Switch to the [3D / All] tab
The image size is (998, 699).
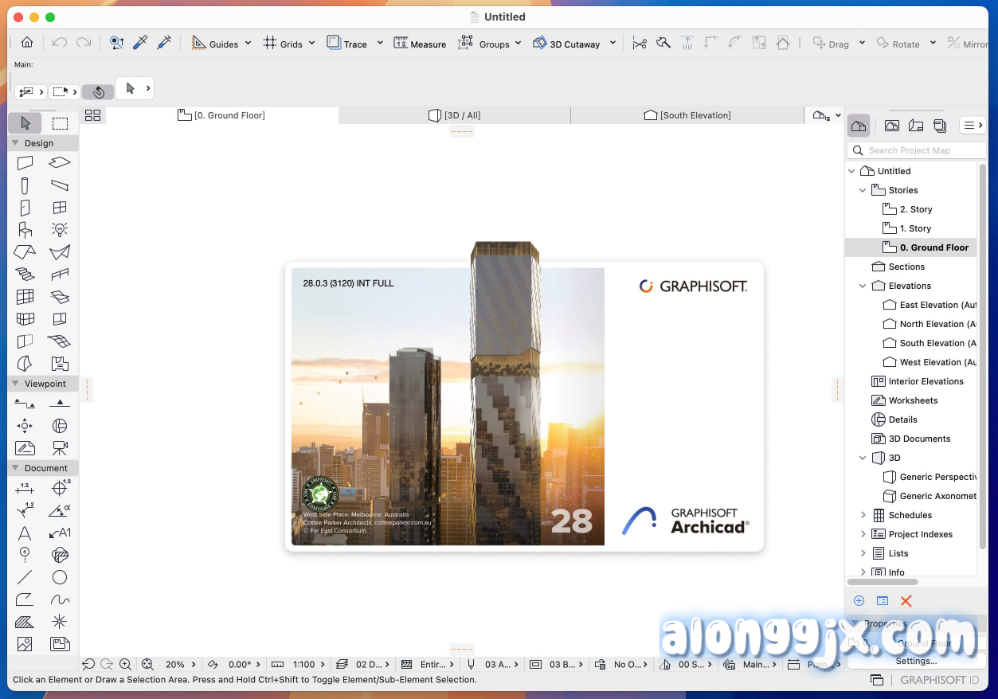(x=454, y=115)
